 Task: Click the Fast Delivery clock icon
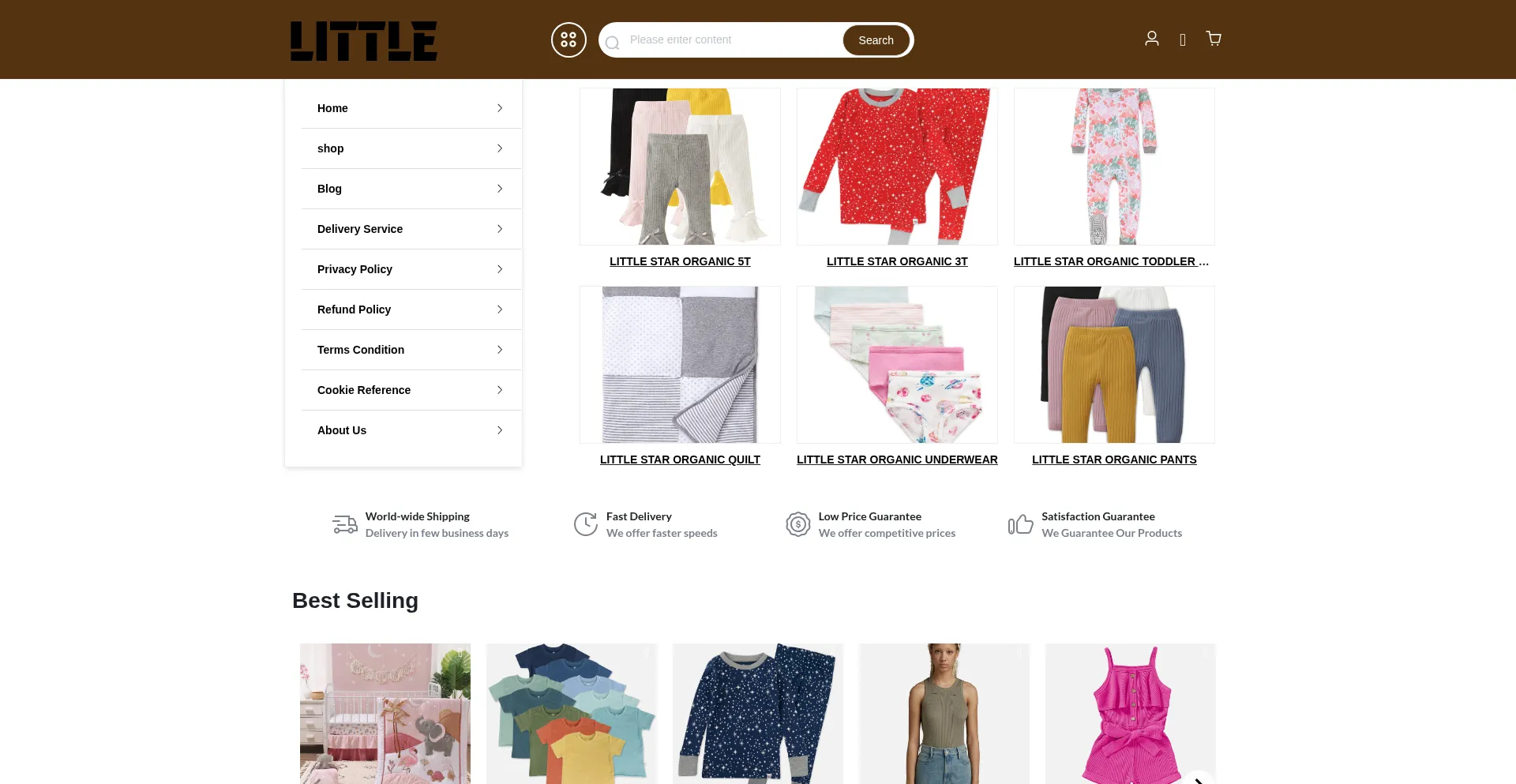pyautogui.click(x=586, y=524)
